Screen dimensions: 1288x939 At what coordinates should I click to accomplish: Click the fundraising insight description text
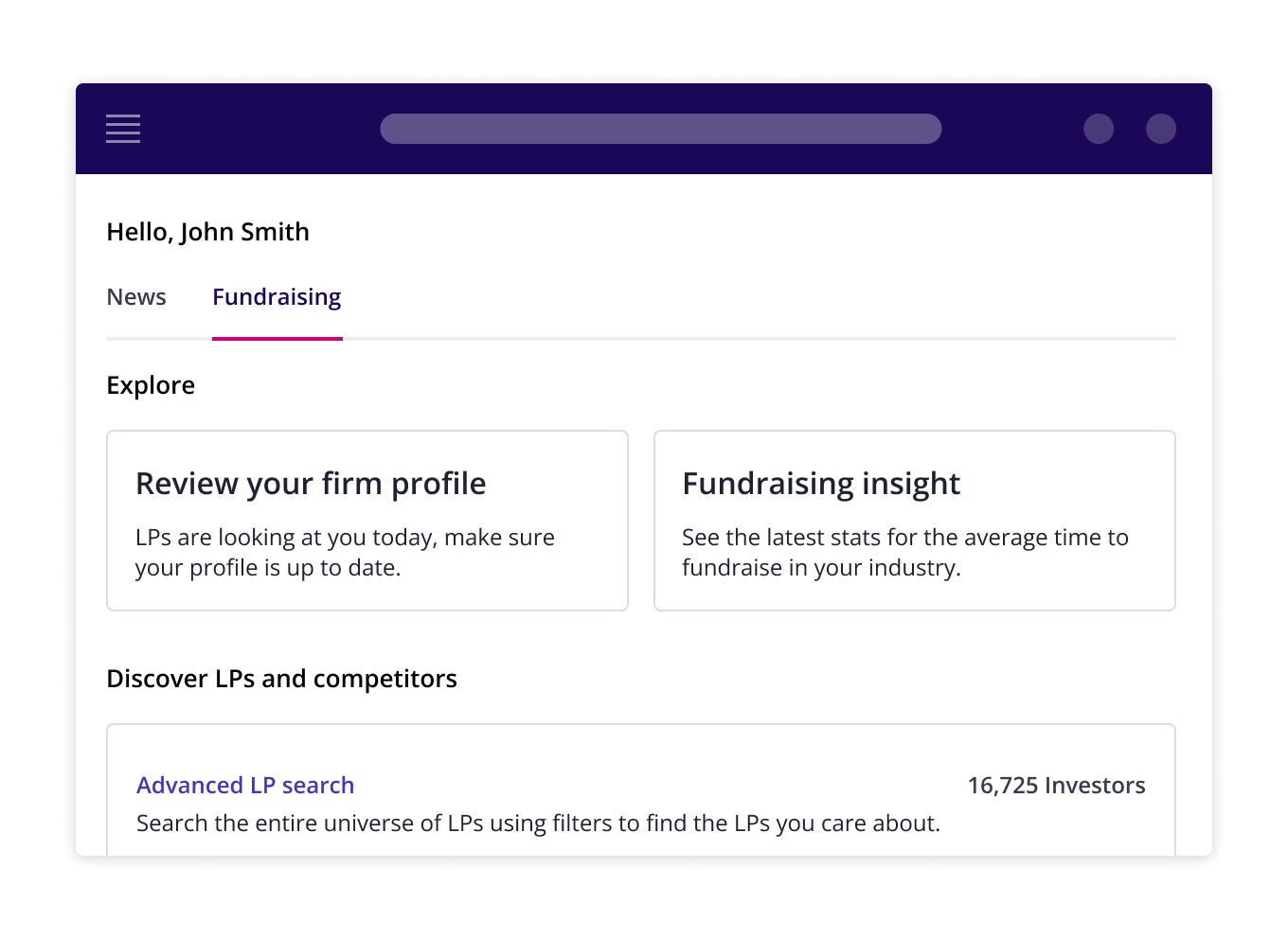904,552
